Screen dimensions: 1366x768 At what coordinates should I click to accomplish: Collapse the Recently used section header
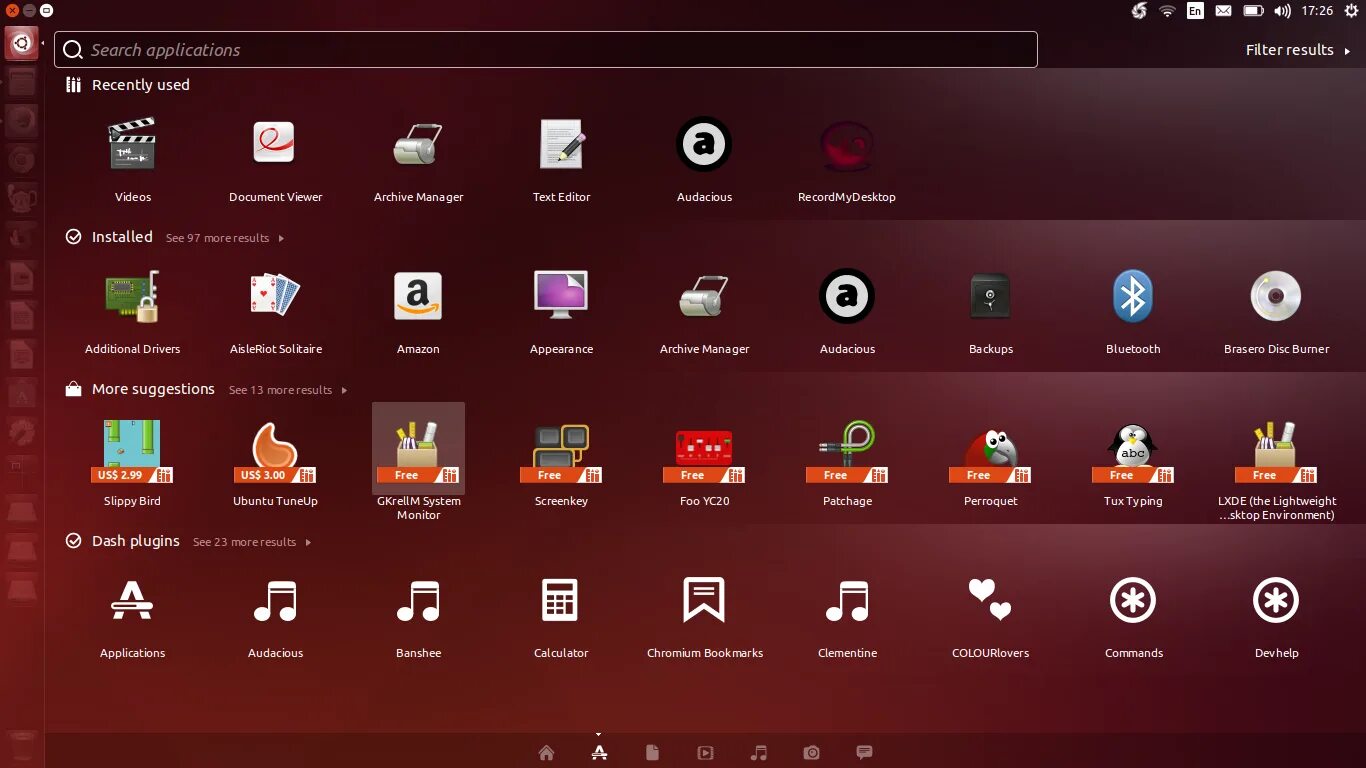(127, 85)
